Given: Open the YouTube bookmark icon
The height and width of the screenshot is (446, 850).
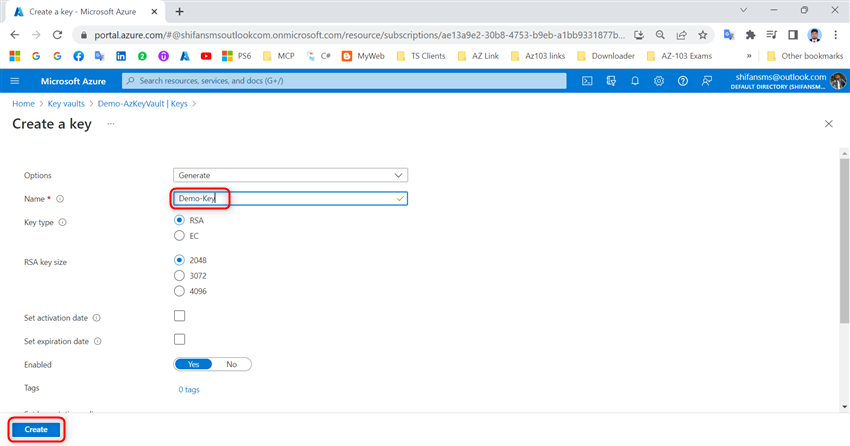Looking at the screenshot, I should [x=206, y=56].
